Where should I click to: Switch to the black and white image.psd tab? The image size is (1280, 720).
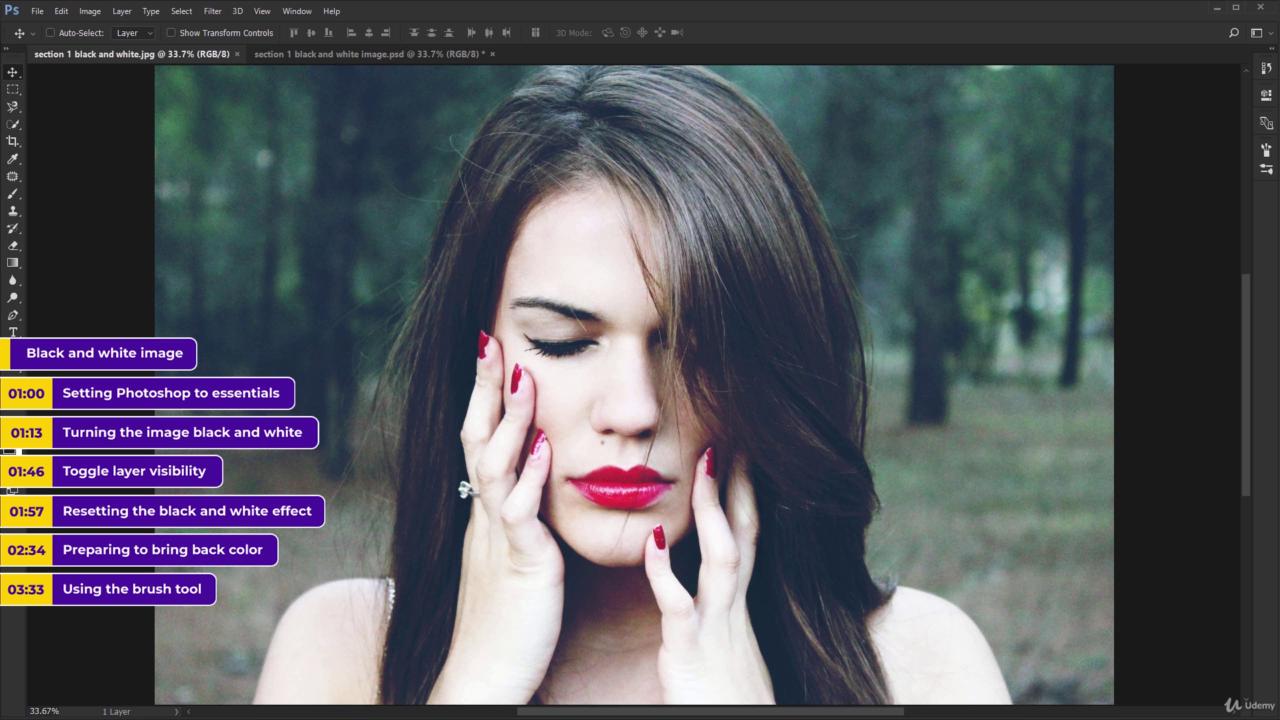click(367, 54)
